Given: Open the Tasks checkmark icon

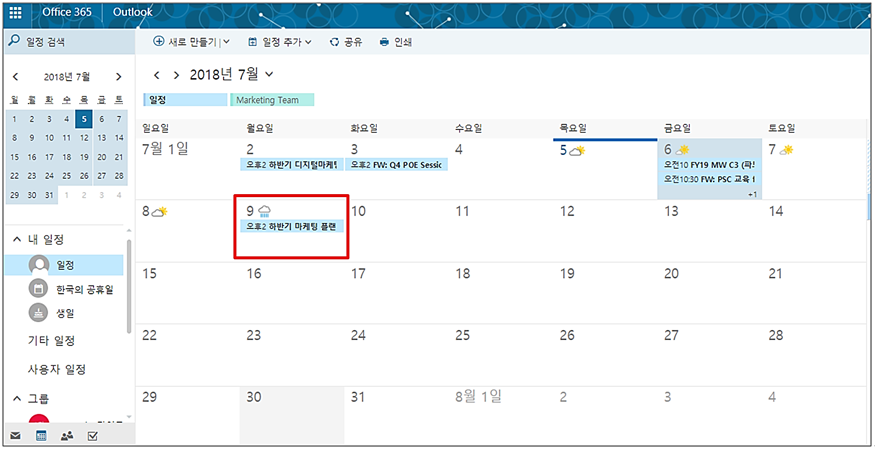Looking at the screenshot, I should (93, 436).
